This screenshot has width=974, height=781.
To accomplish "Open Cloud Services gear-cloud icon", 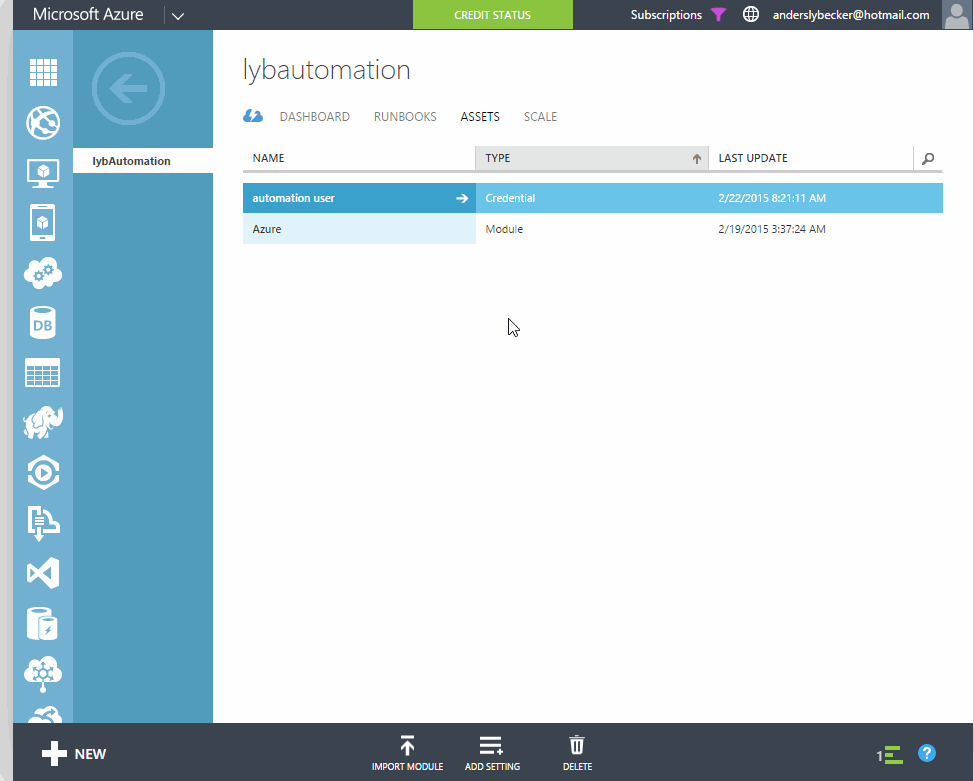I will [43, 273].
